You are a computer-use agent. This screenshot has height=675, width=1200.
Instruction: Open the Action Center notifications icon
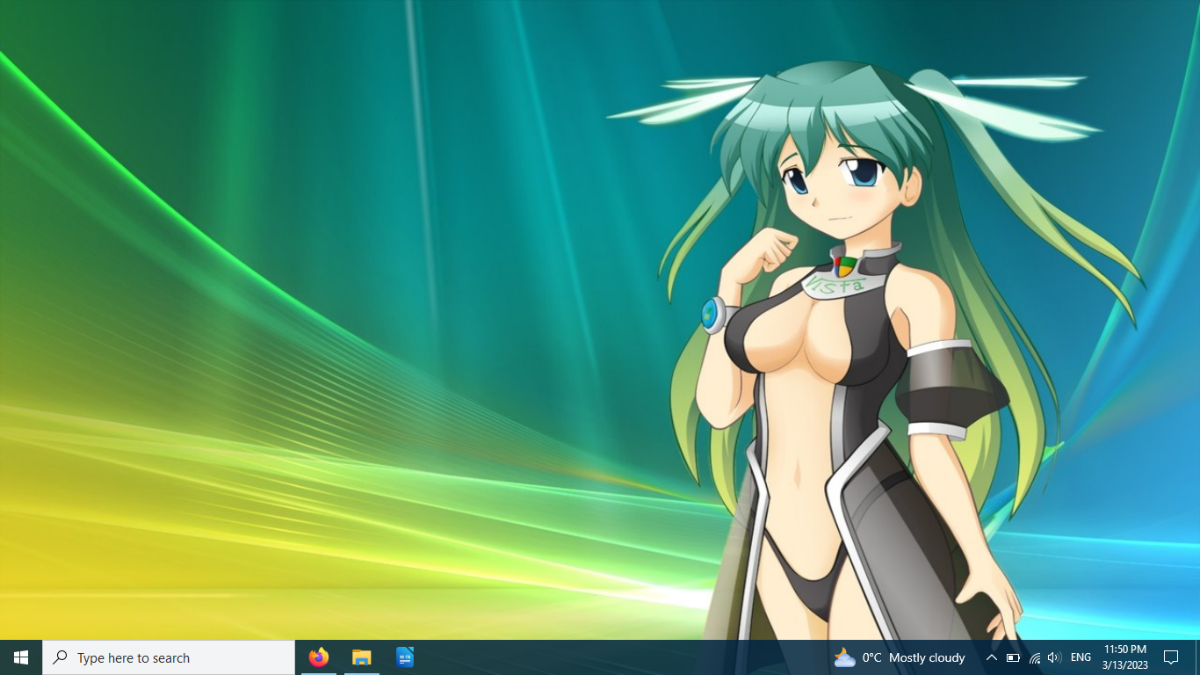[x=1171, y=657]
